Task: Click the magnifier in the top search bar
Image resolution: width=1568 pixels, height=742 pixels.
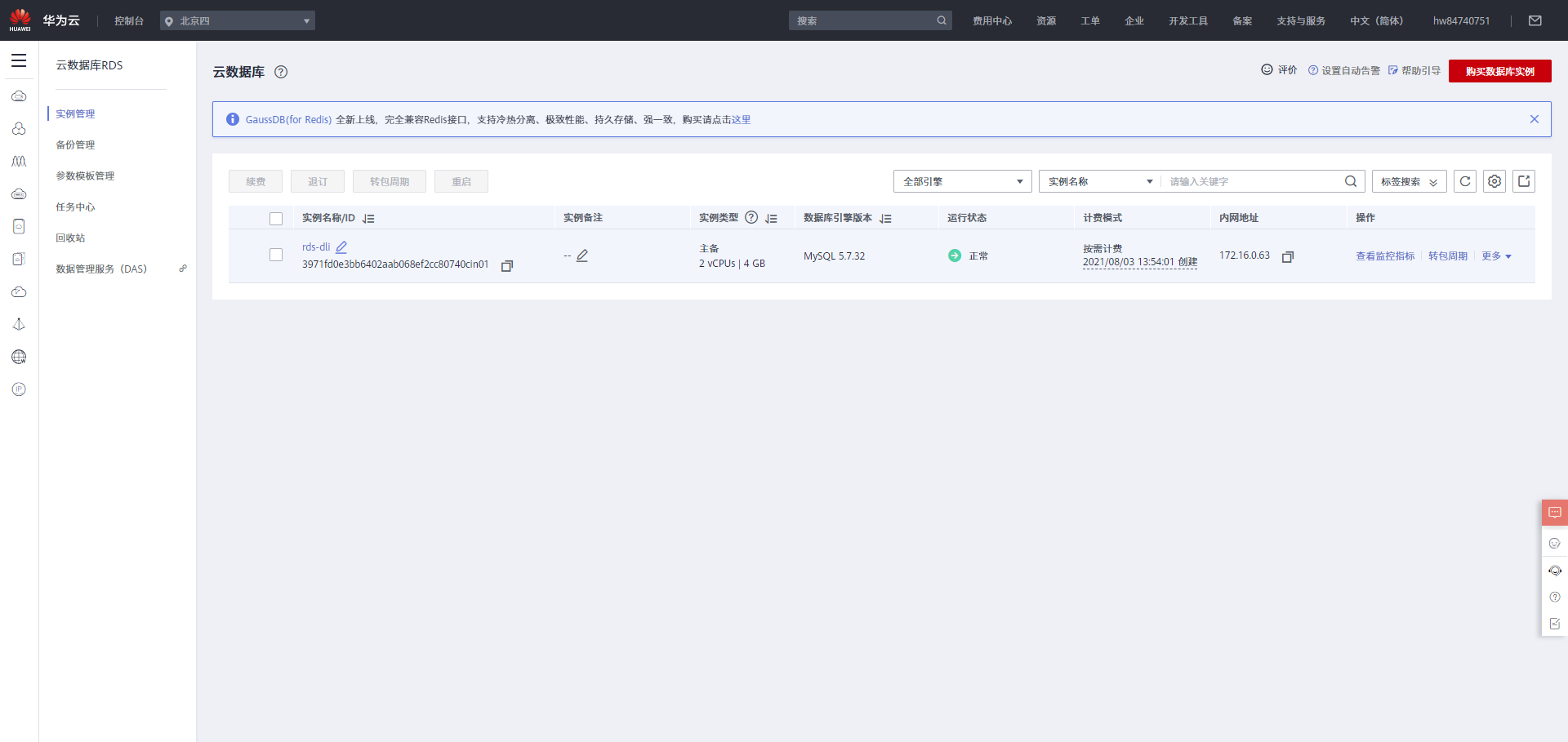Action: click(942, 20)
